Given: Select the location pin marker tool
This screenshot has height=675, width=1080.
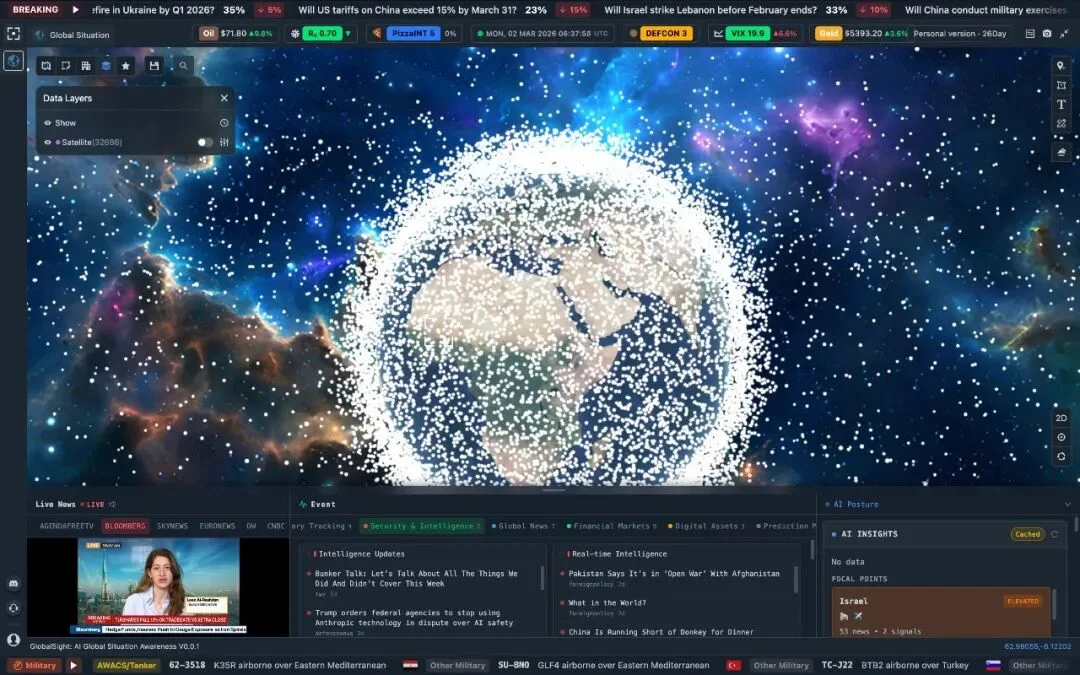Looking at the screenshot, I should [1061, 66].
